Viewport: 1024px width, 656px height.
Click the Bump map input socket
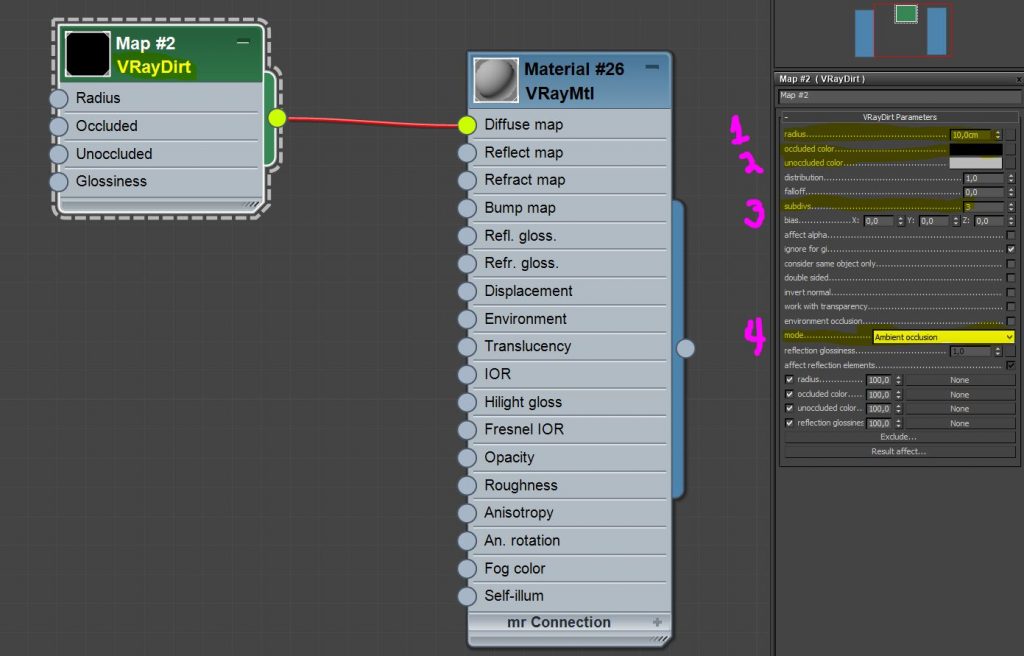tap(467, 208)
